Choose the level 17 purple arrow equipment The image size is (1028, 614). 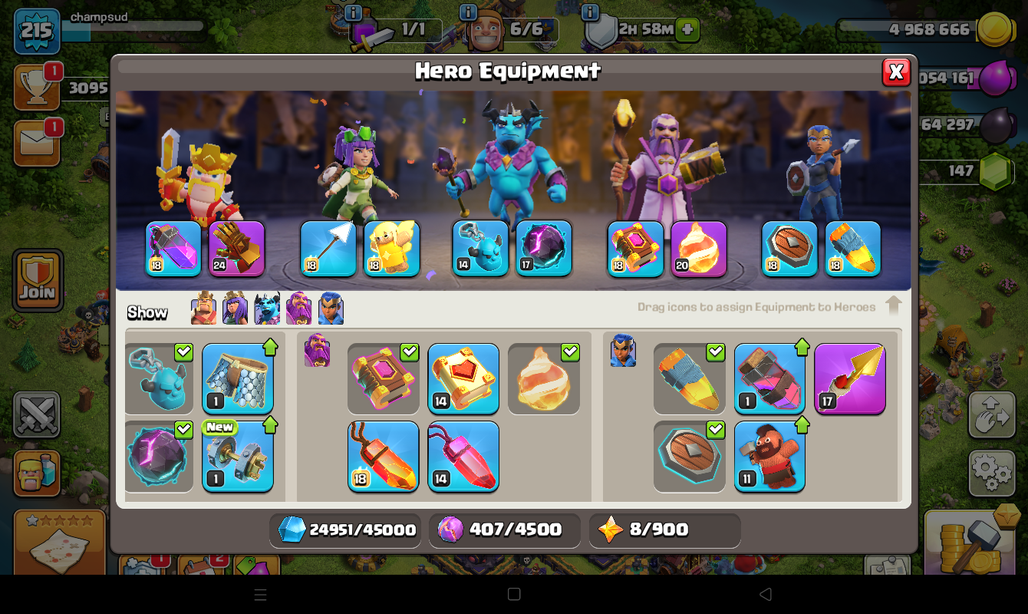click(850, 379)
